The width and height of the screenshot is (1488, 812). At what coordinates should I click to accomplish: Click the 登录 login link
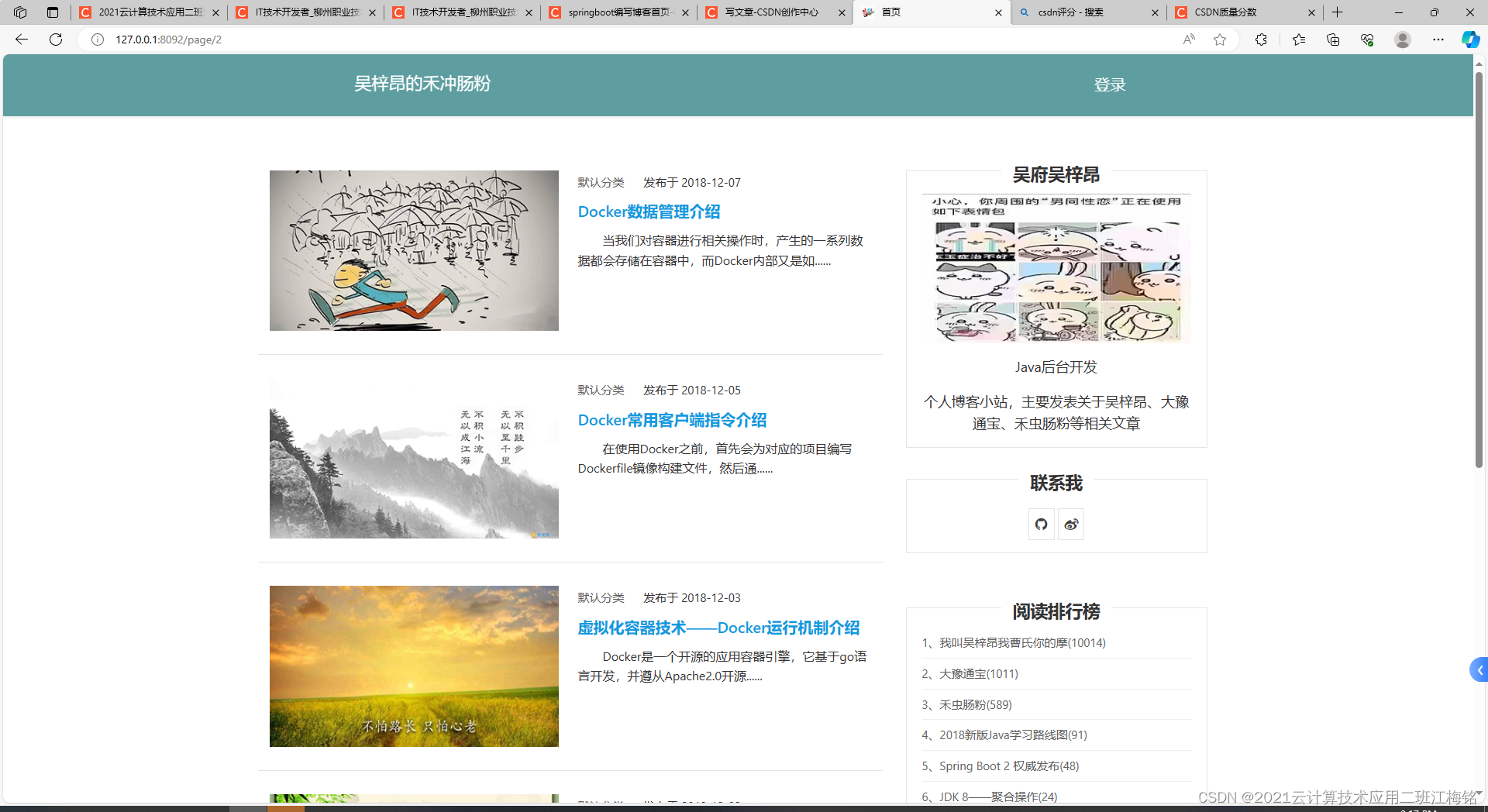tap(1110, 85)
